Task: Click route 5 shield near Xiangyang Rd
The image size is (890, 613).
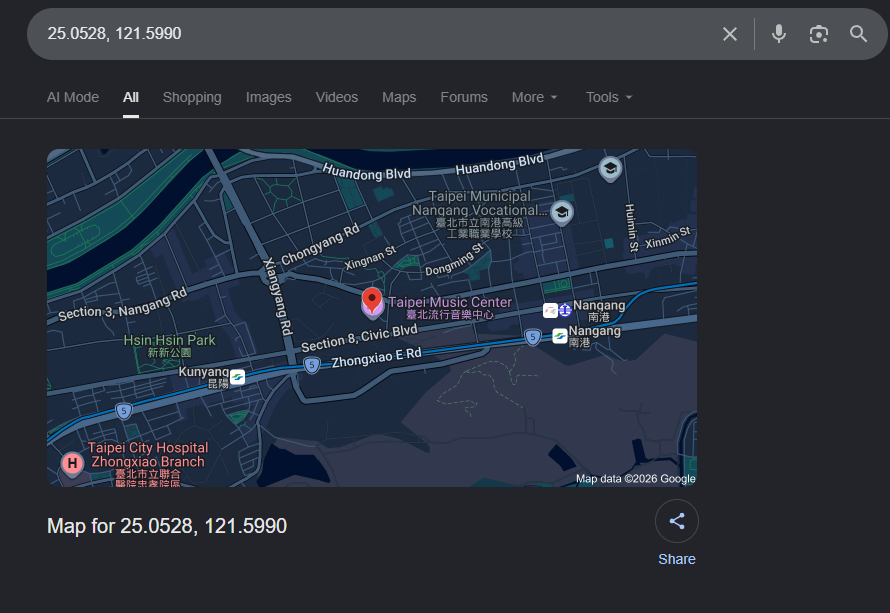Action: [311, 365]
